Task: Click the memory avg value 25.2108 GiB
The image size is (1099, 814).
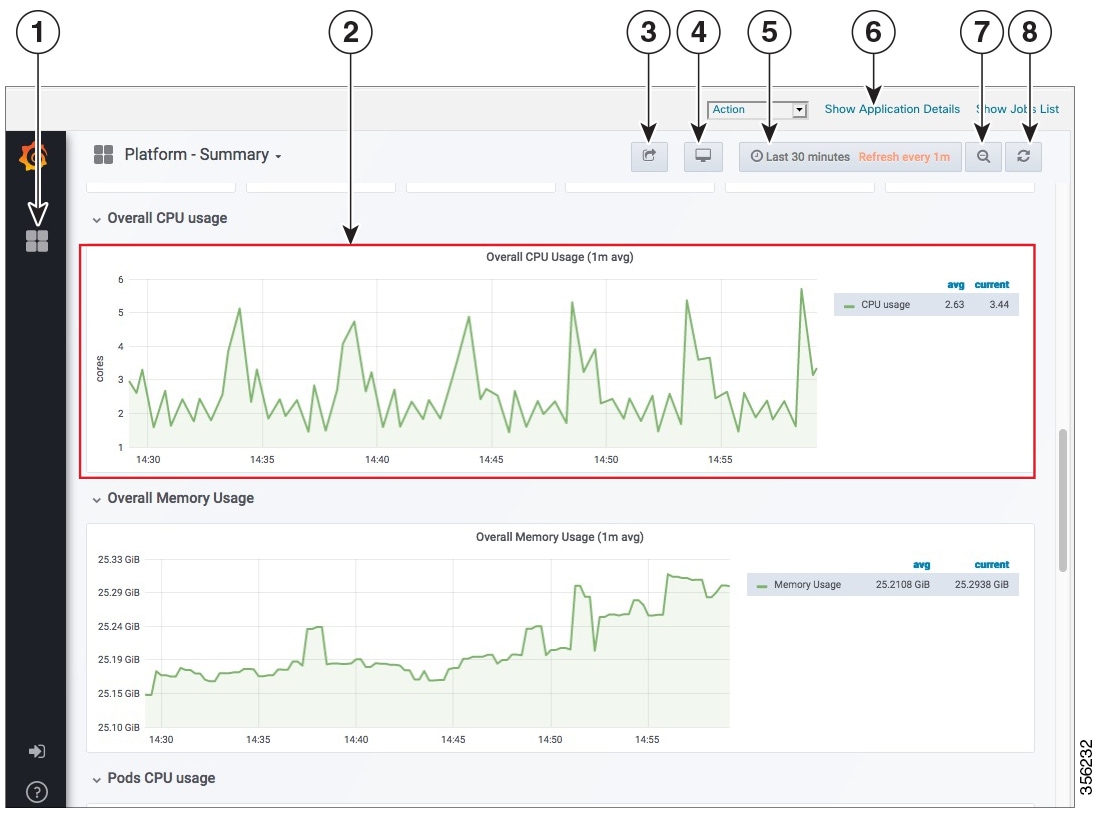Action: pyautogui.click(x=903, y=585)
